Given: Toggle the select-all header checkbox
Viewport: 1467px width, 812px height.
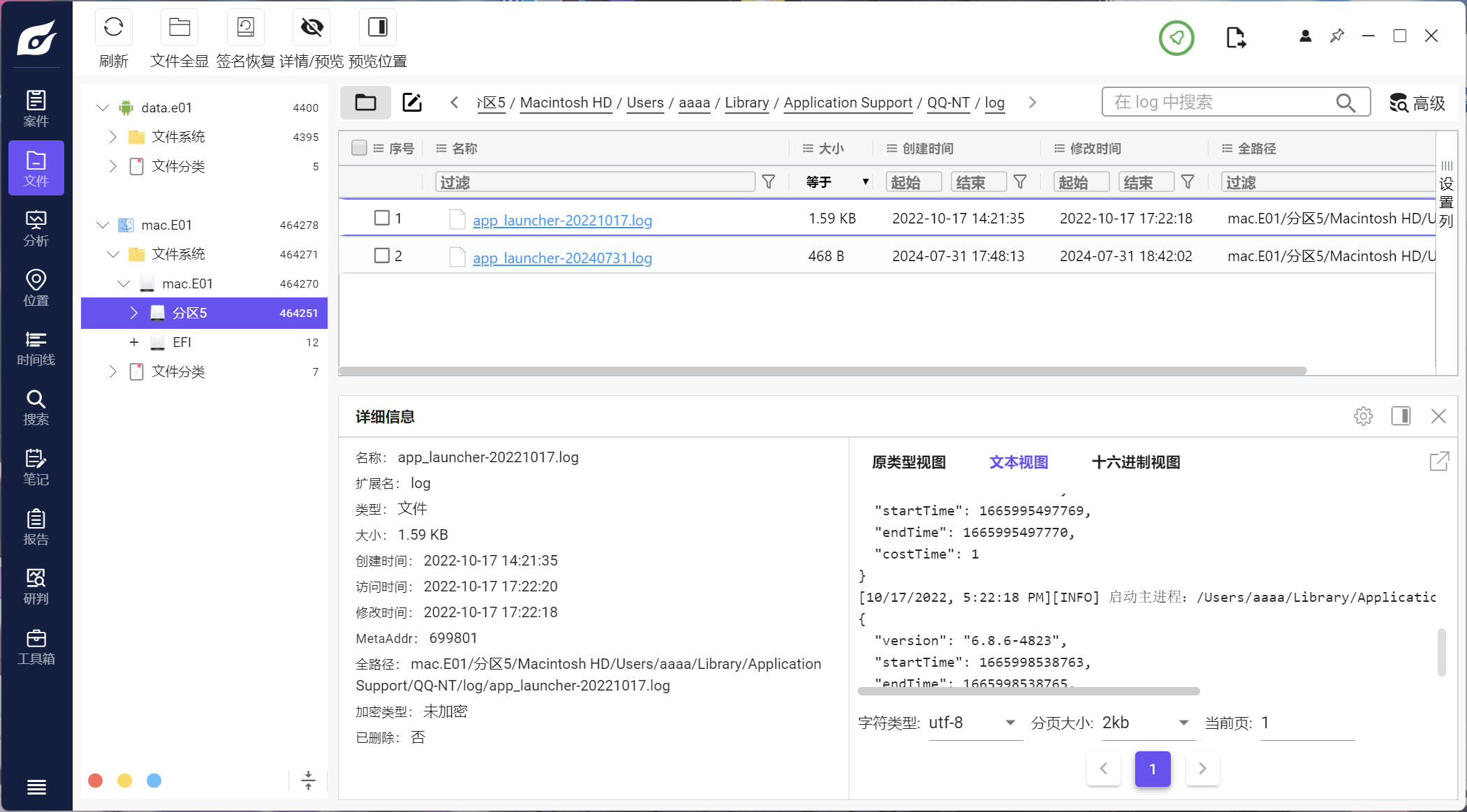Looking at the screenshot, I should click(x=359, y=148).
